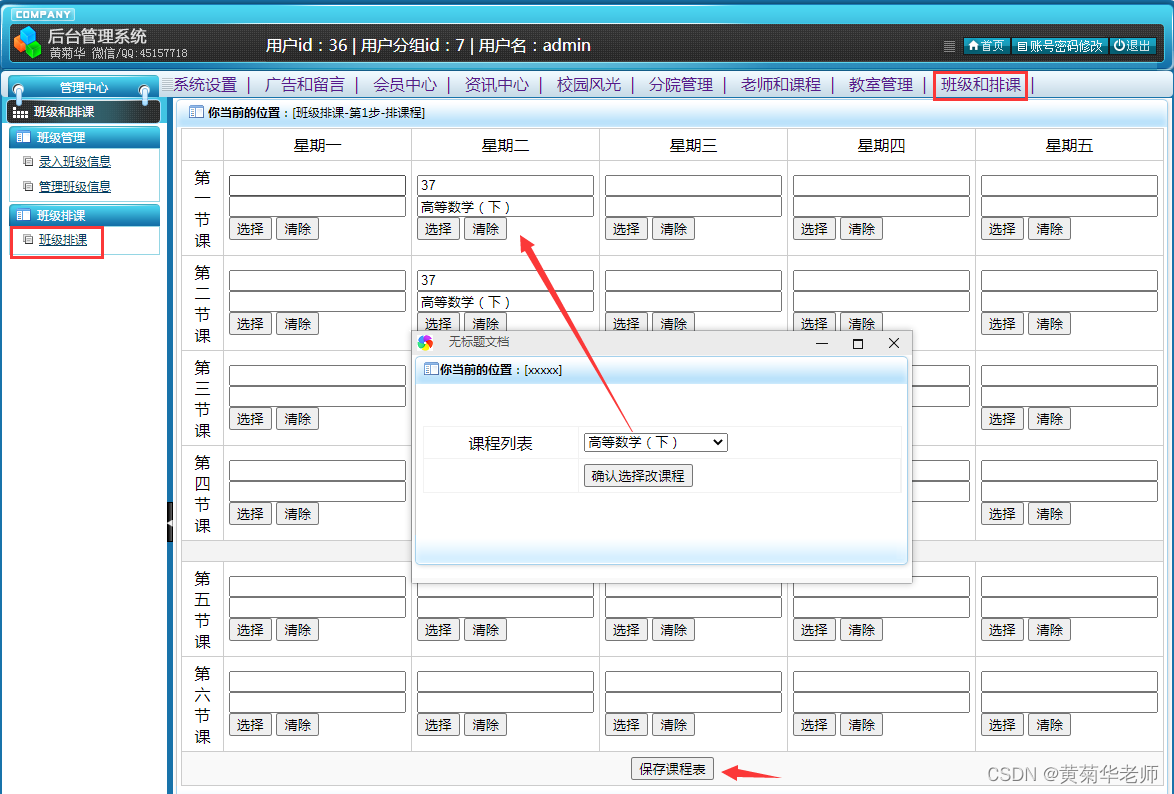Click 清除 for 星期五 第四节课
Image resolution: width=1174 pixels, height=794 pixels.
pos(1049,515)
